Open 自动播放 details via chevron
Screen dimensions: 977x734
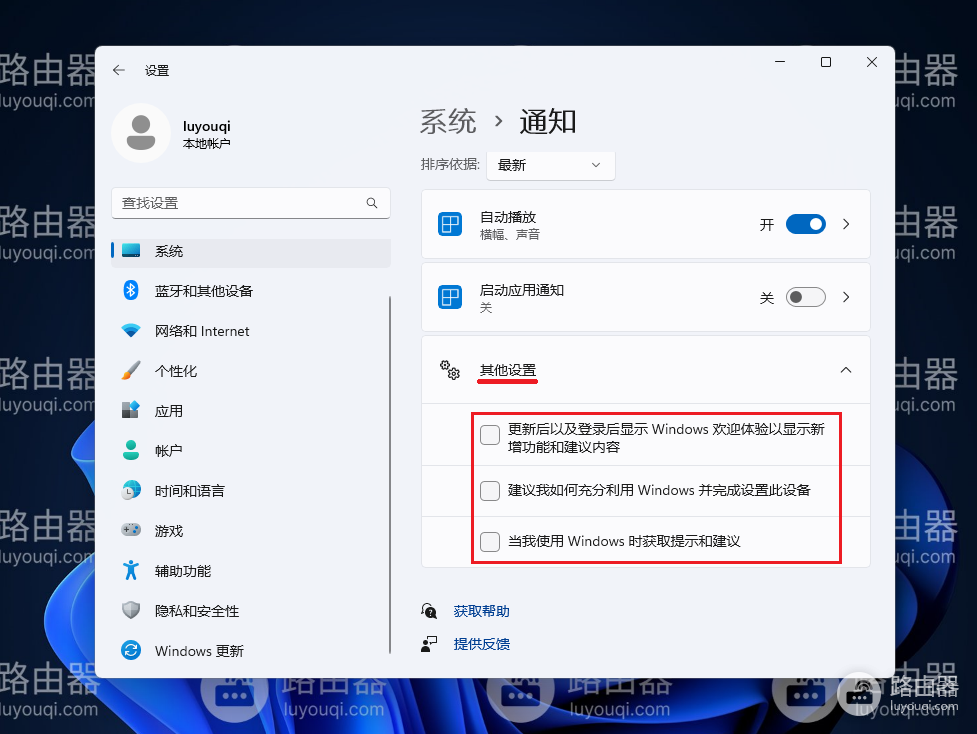pos(846,224)
